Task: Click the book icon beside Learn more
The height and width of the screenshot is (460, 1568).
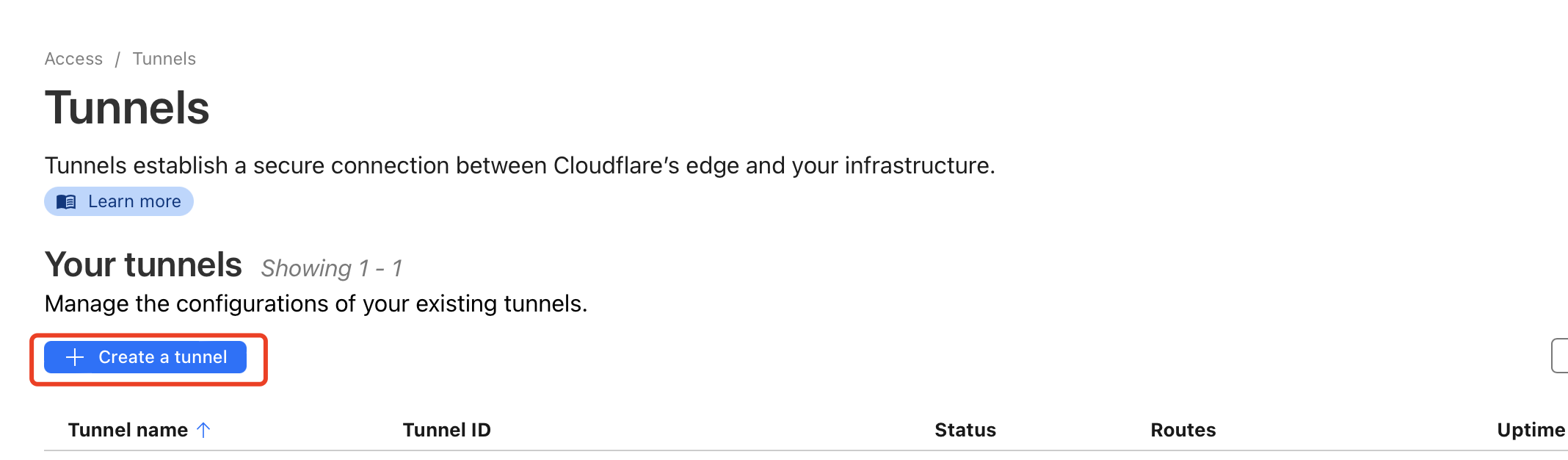Action: [x=66, y=202]
